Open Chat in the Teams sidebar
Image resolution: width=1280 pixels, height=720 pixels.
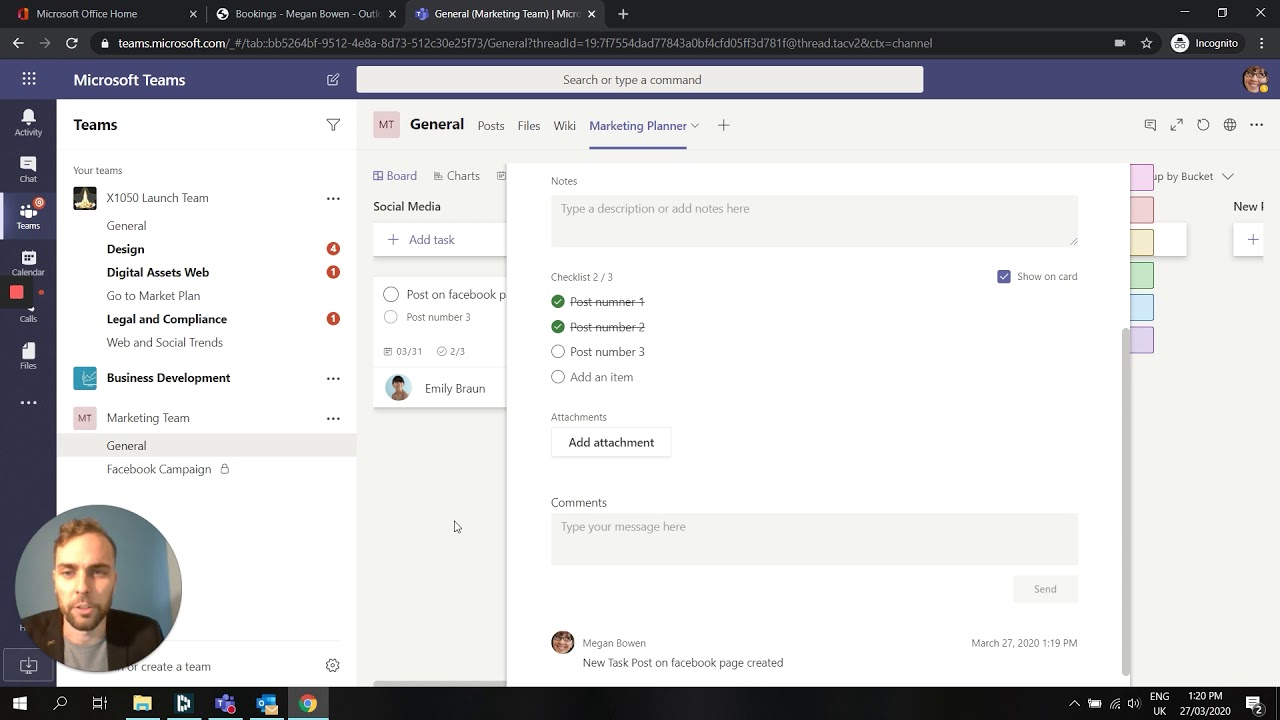tap(28, 169)
